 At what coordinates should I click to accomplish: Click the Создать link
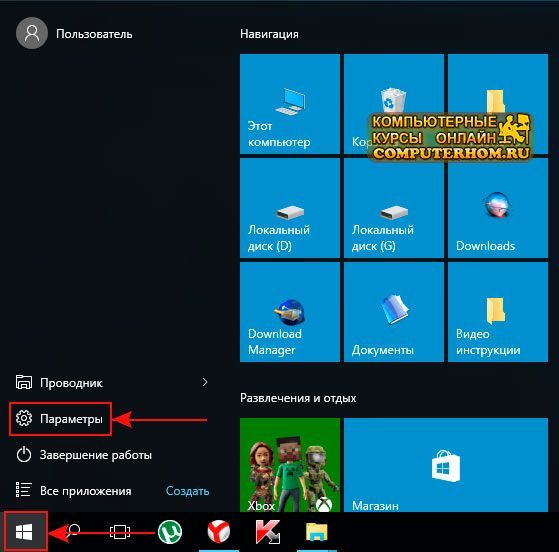pyautogui.click(x=188, y=491)
